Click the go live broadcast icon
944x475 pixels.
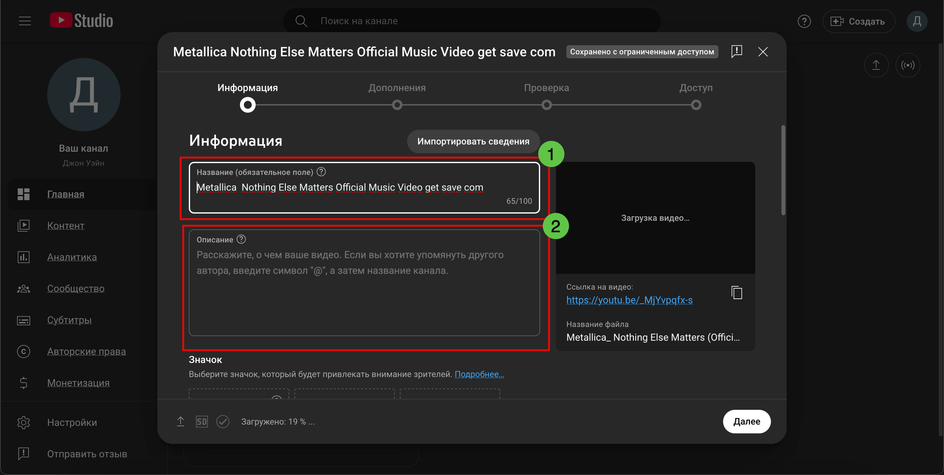(x=908, y=64)
